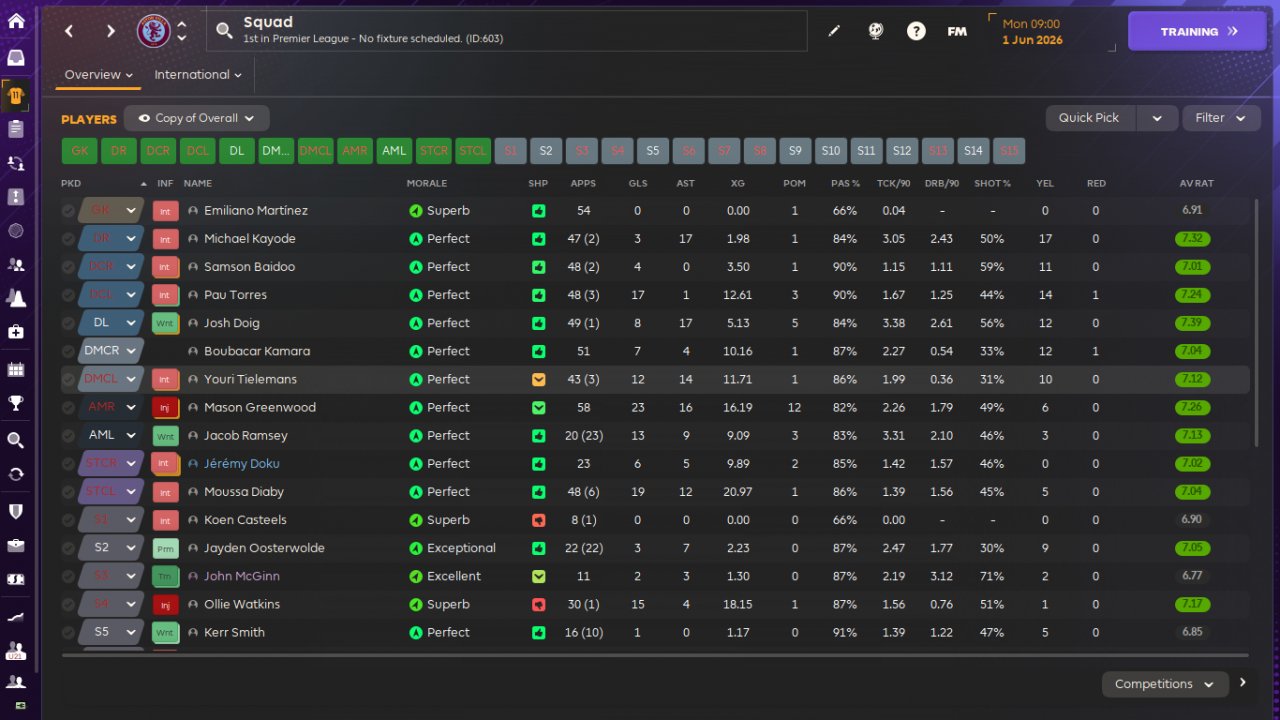Open the clipboard icon in sidebar

[16, 129]
